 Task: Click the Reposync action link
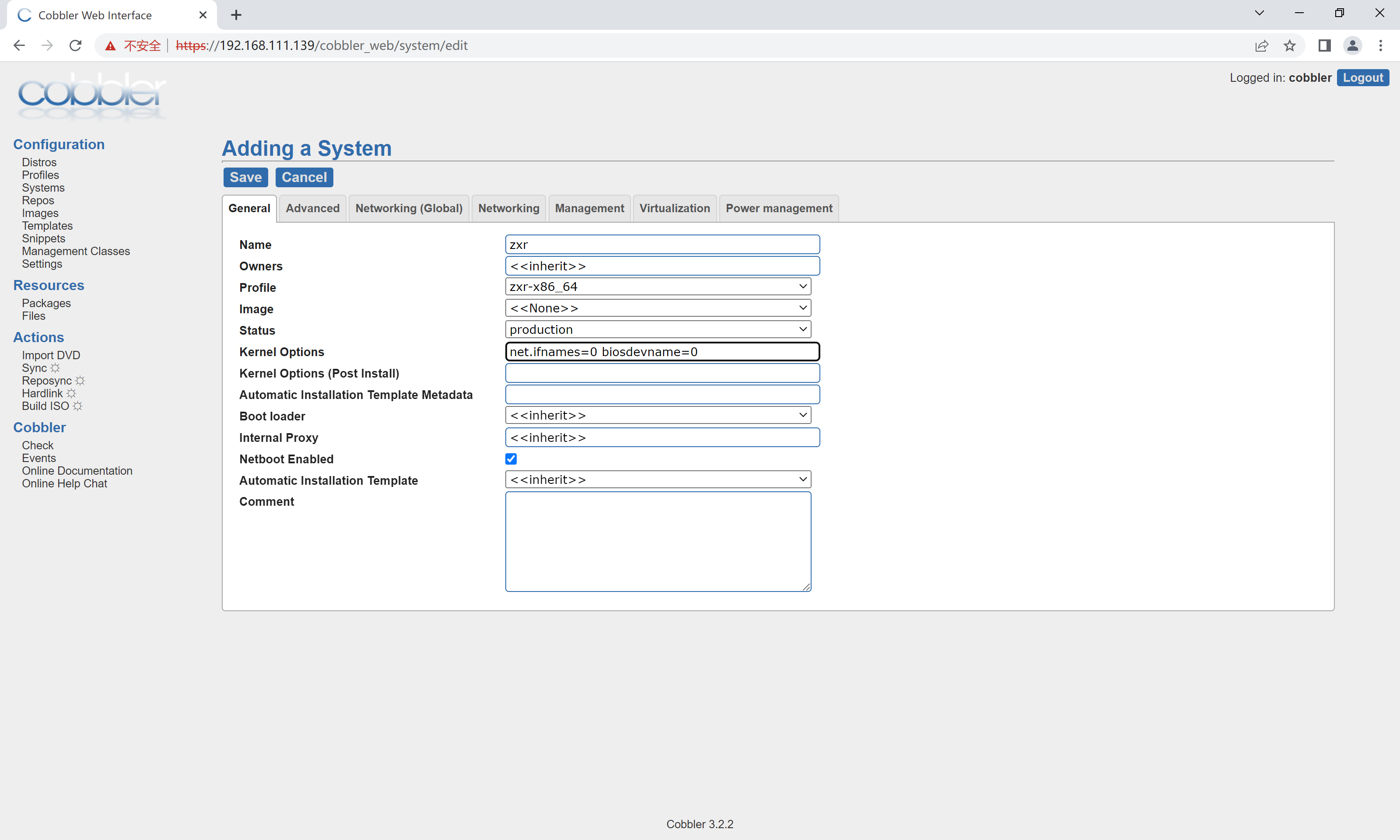(46, 381)
